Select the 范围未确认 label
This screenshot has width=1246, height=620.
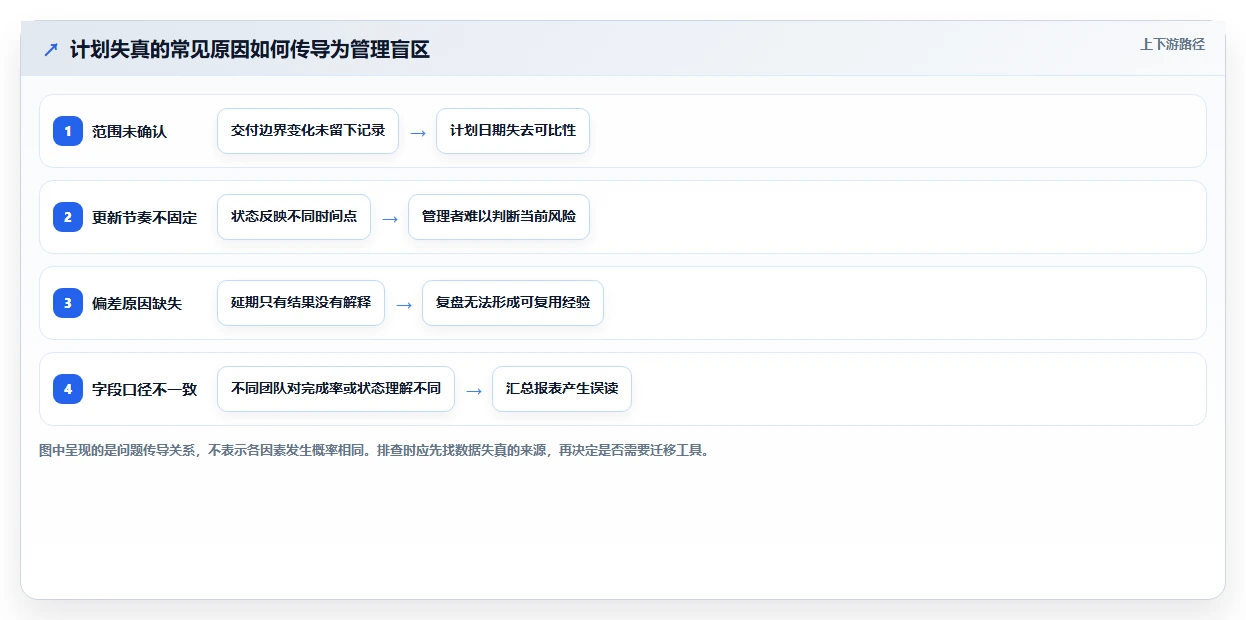(x=129, y=131)
